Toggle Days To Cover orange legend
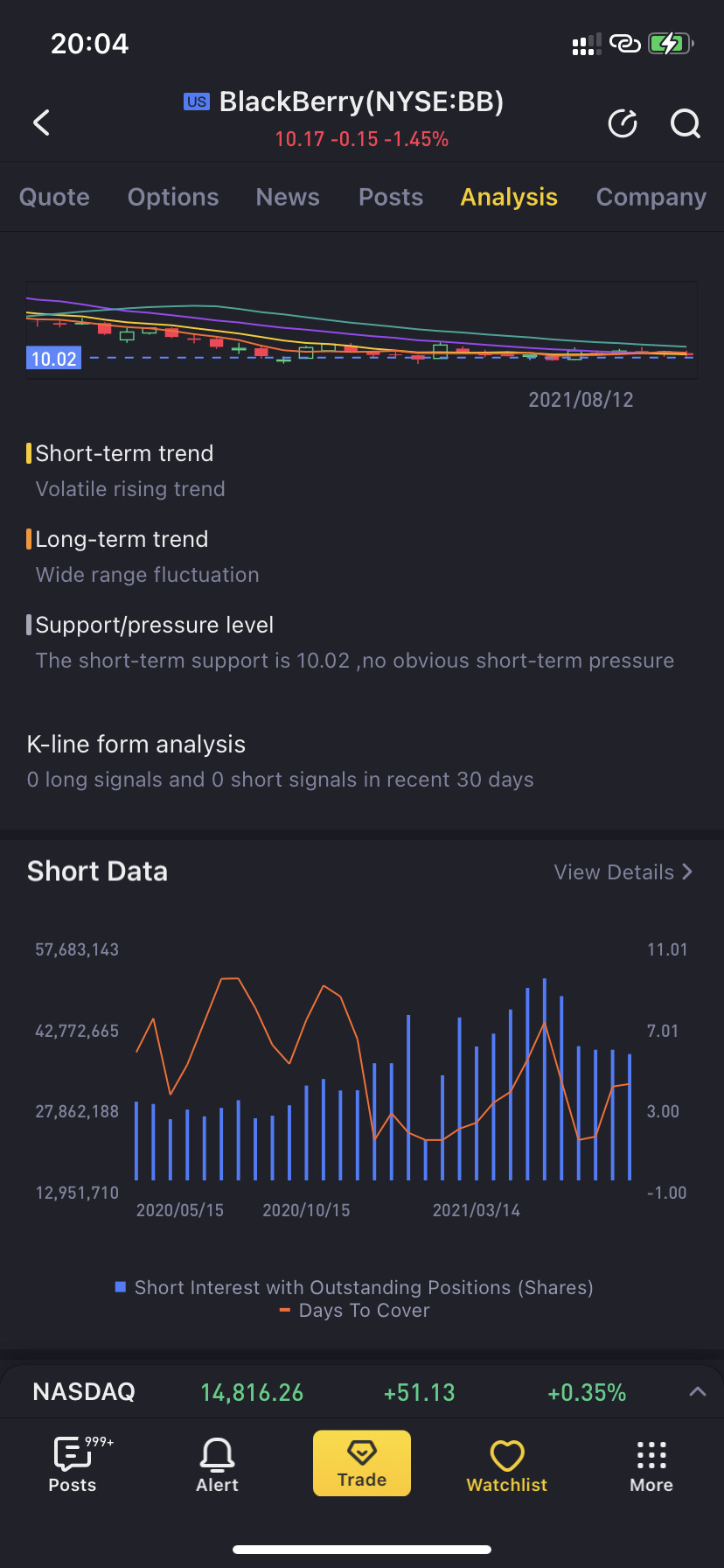 pos(284,1311)
